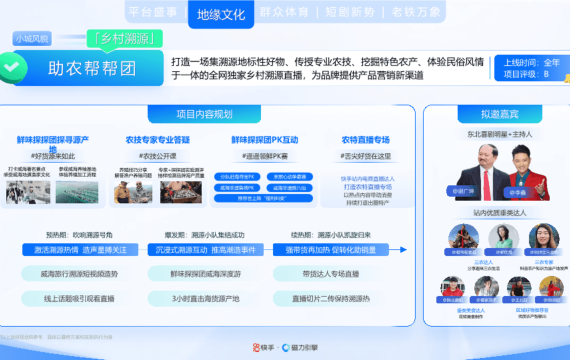Click the timeline arrow tip
The image size is (570, 360).
click(403, 249)
